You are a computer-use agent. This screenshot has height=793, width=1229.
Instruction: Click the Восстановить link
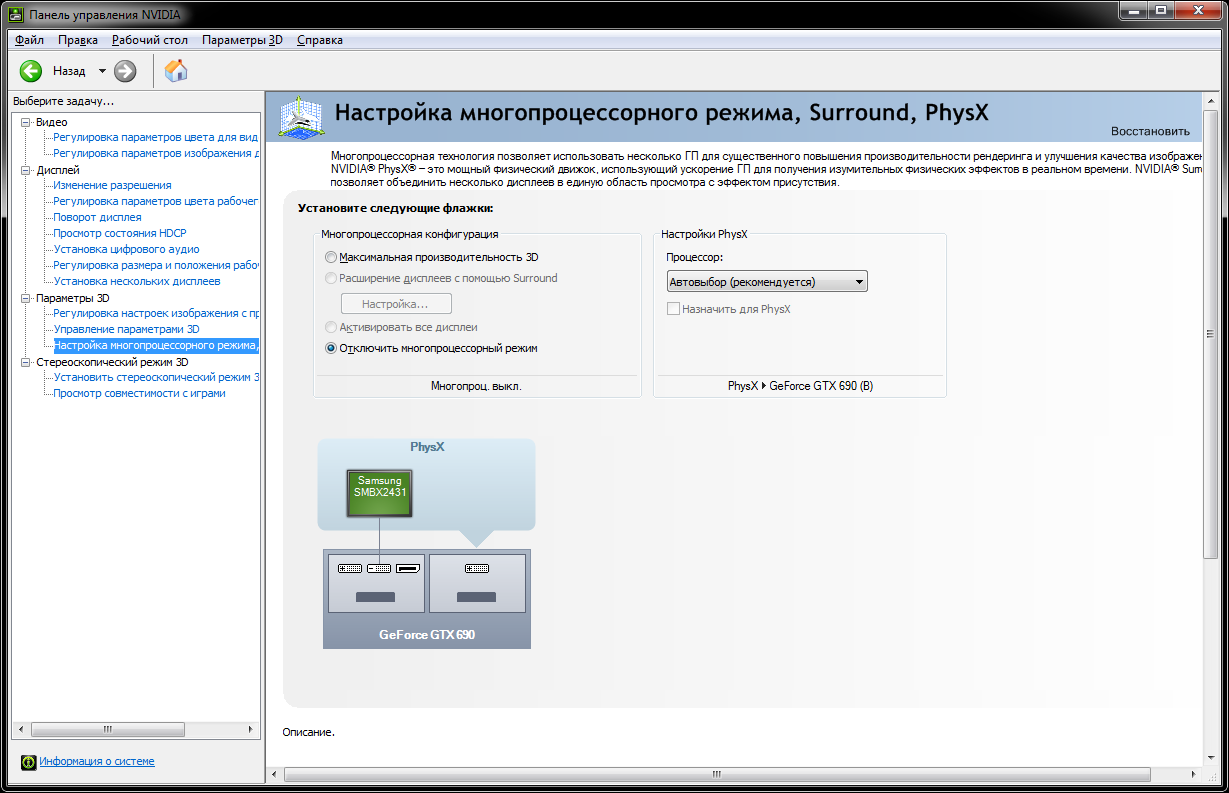click(x=1150, y=131)
